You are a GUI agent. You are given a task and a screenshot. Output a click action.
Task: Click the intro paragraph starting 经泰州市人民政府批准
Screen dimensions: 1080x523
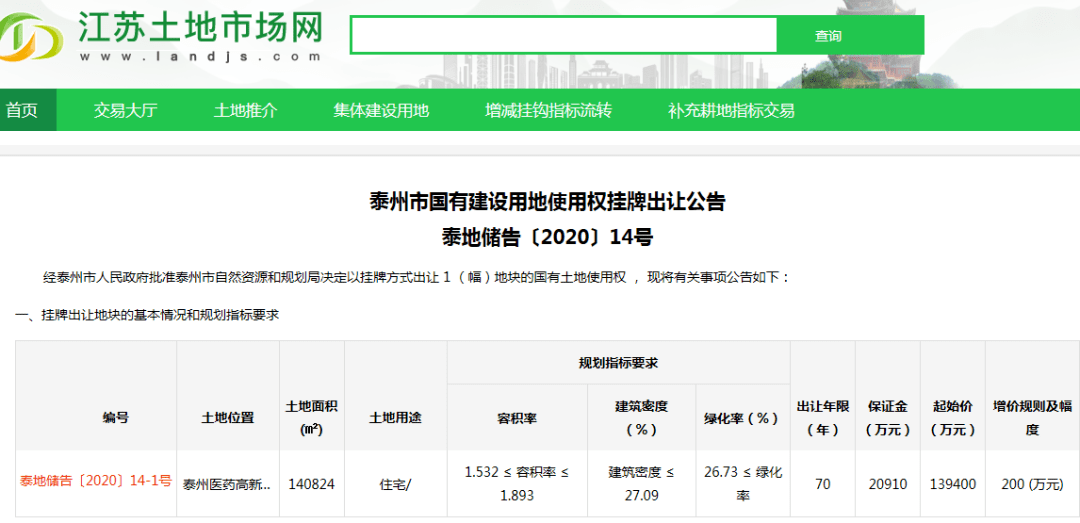click(x=415, y=278)
